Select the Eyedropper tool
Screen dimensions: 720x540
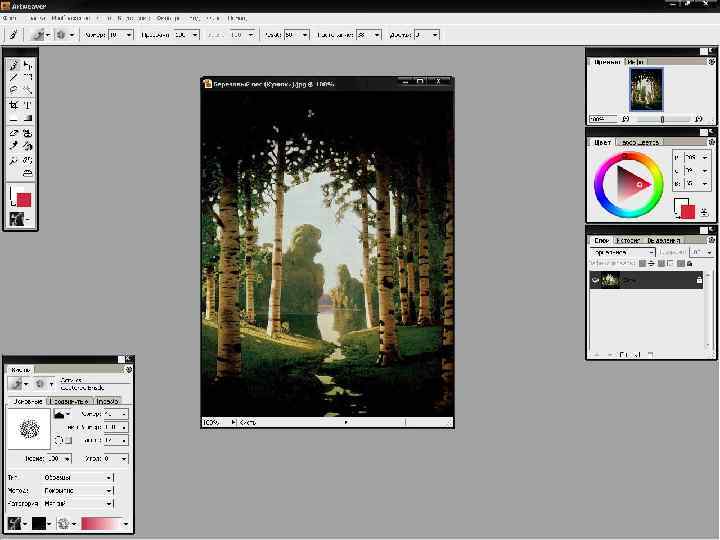pos(14,146)
